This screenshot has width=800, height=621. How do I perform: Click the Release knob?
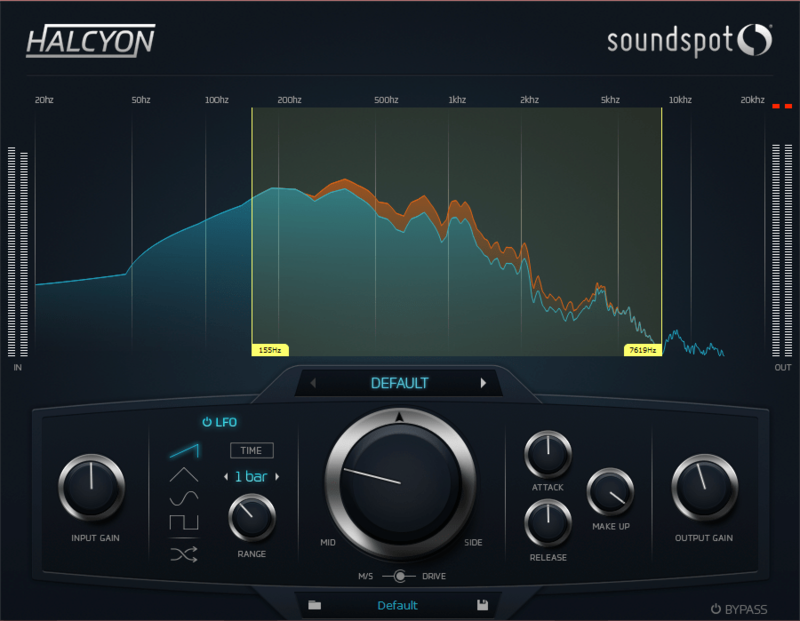(548, 523)
